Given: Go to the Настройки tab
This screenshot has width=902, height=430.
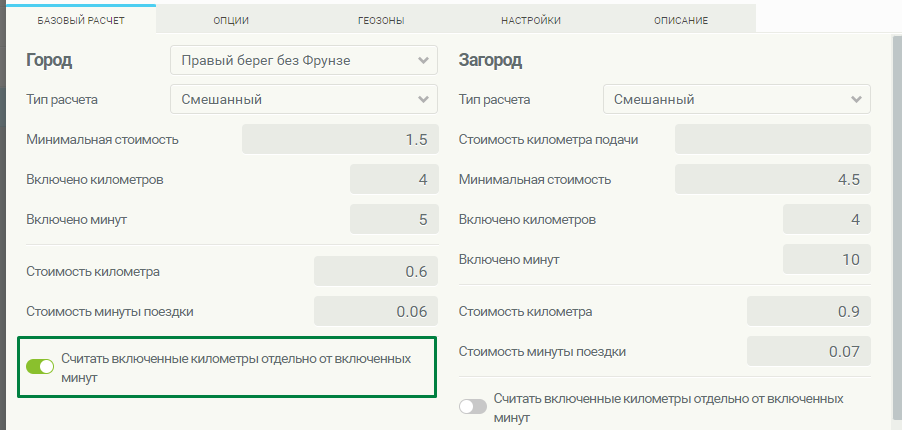Looking at the screenshot, I should coord(531,20).
